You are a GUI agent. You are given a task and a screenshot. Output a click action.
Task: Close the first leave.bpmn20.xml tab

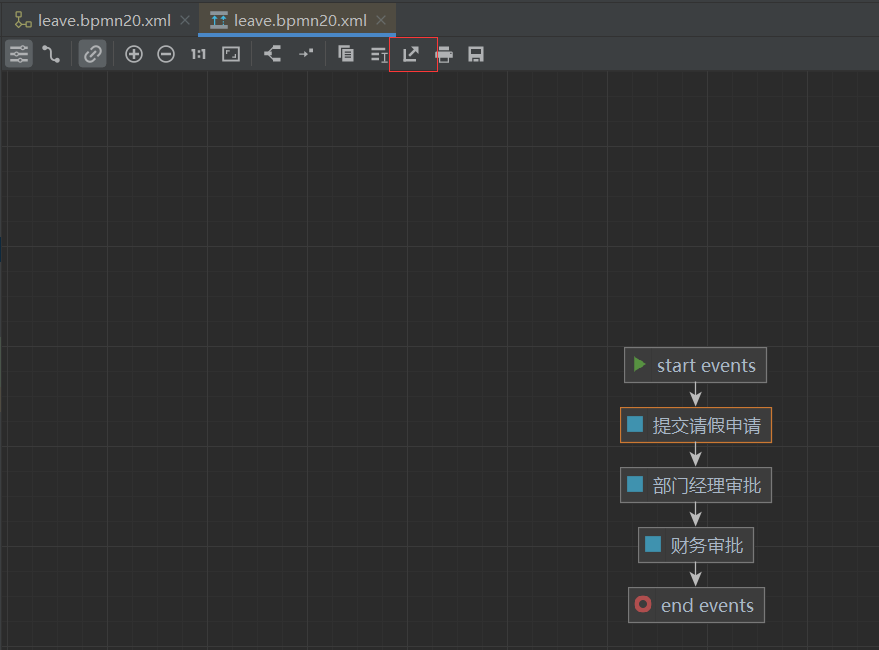coord(185,20)
